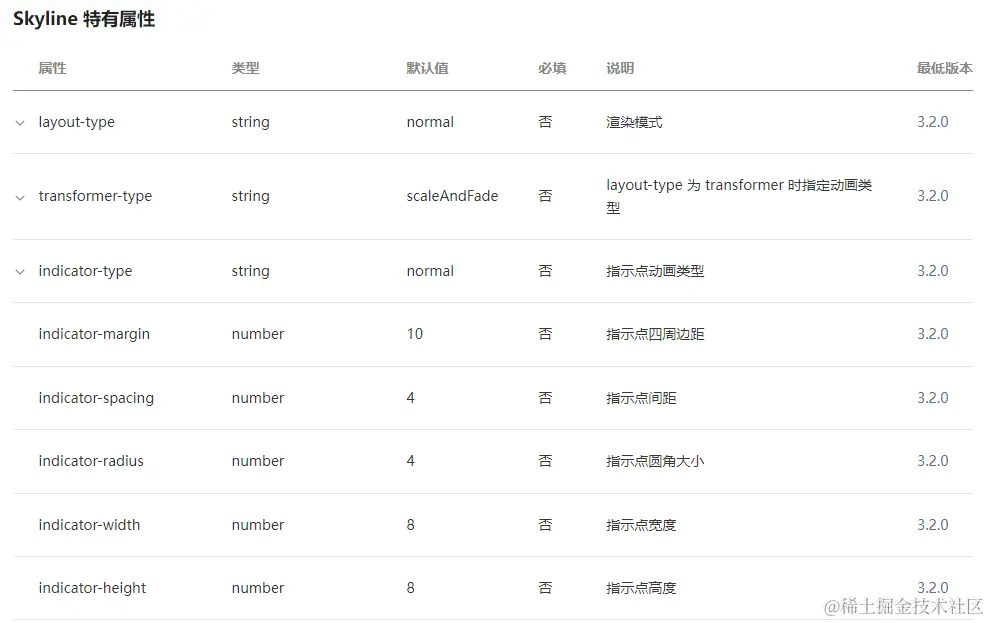
Task: Click default value 8 for indicator-width
Action: [x=411, y=525]
